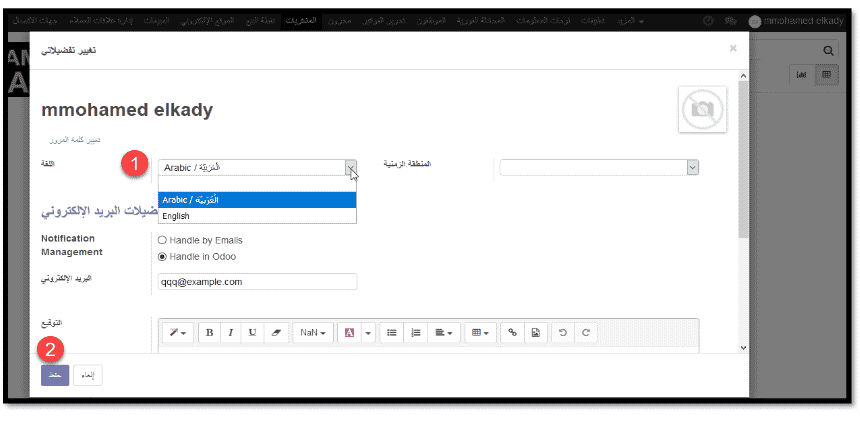The height and width of the screenshot is (421, 860).
Task: Open the conversations chat icon in navbar
Action: pyautogui.click(x=730, y=21)
